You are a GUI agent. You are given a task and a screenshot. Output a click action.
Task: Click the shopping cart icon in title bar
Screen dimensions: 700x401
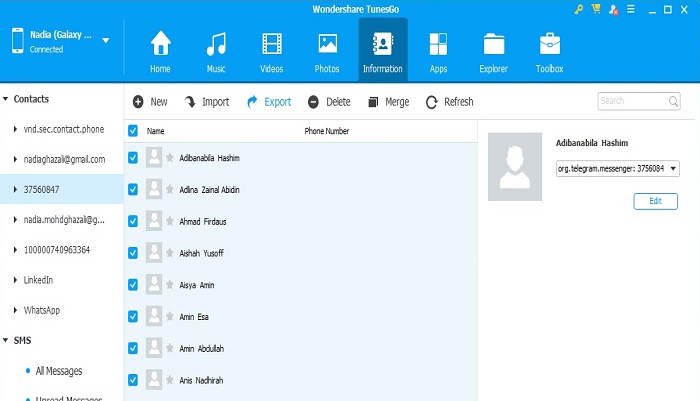pos(595,9)
